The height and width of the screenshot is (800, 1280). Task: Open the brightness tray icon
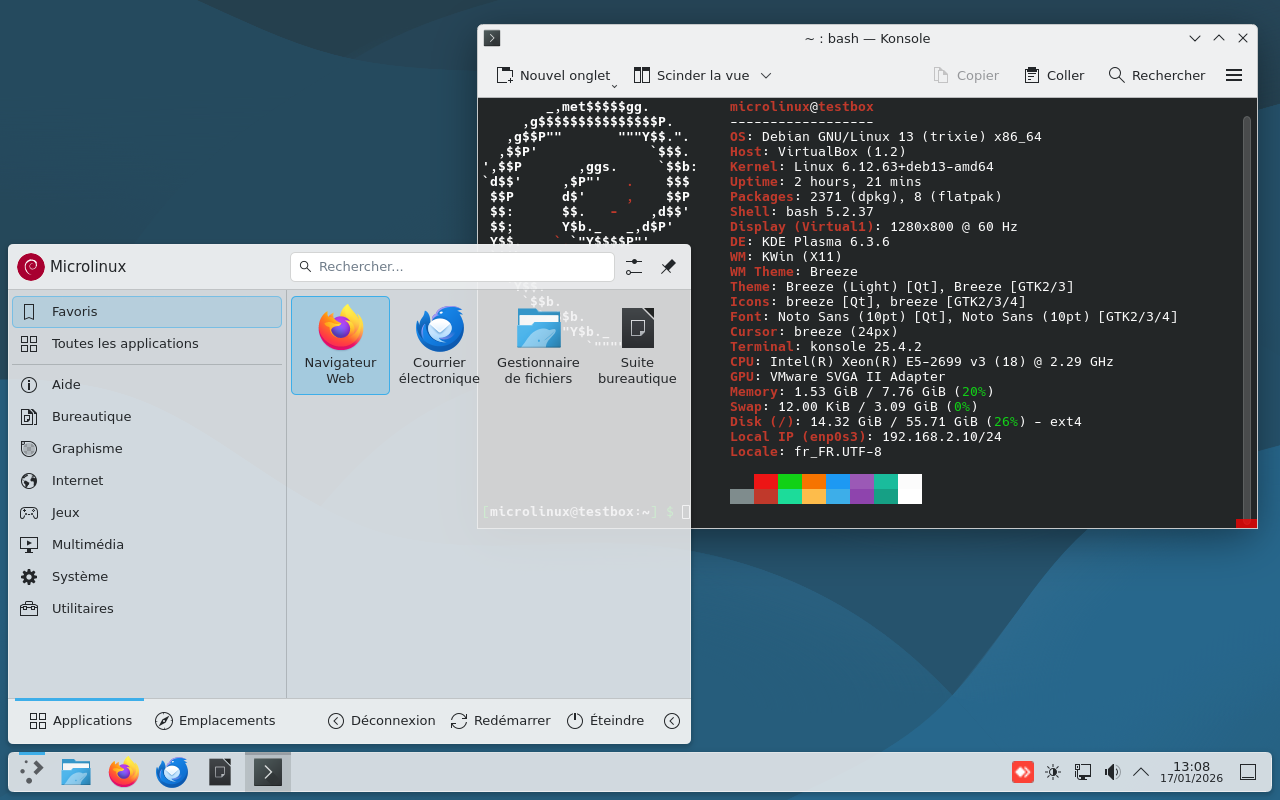(1053, 772)
